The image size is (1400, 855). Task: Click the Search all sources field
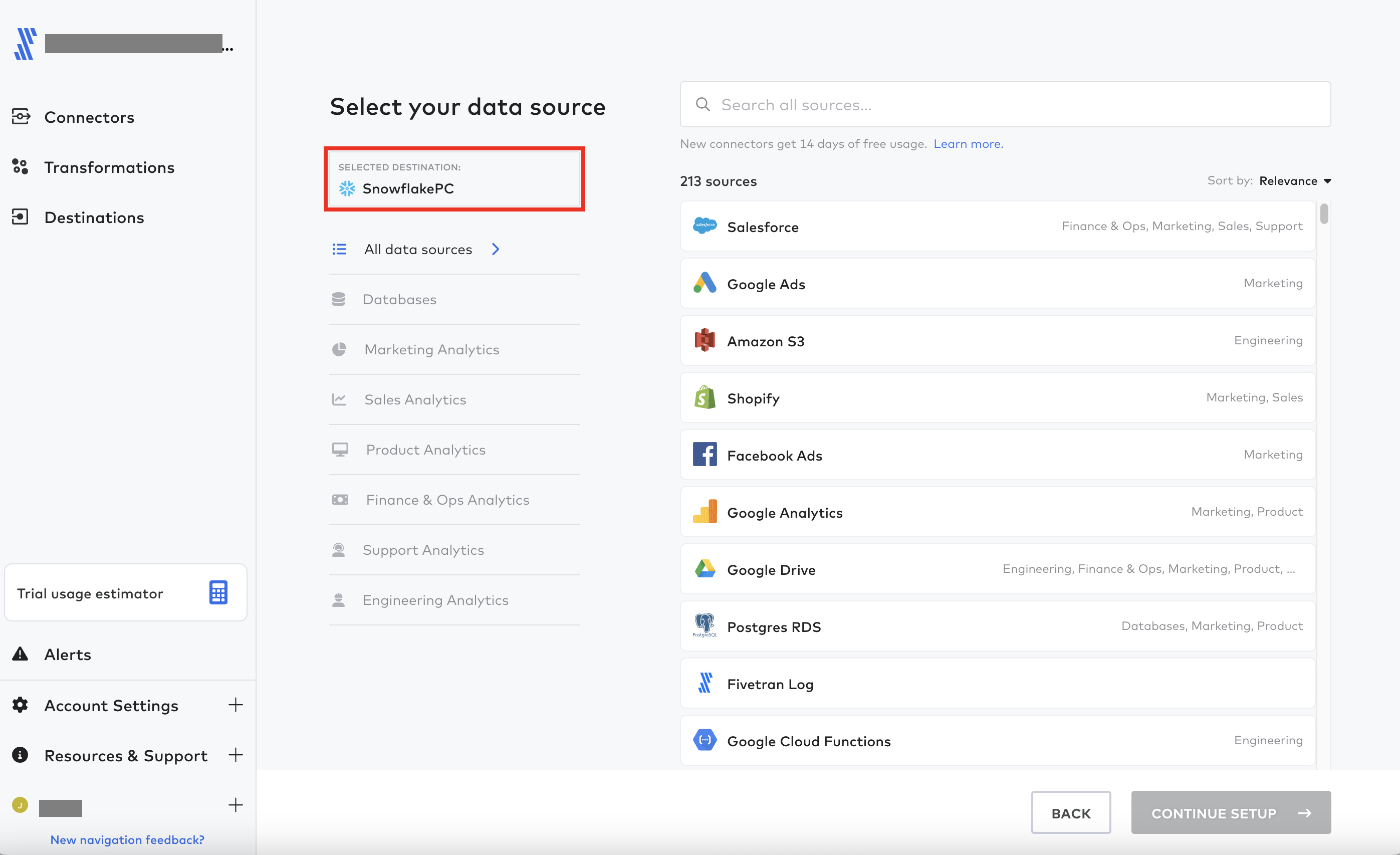(1005, 105)
